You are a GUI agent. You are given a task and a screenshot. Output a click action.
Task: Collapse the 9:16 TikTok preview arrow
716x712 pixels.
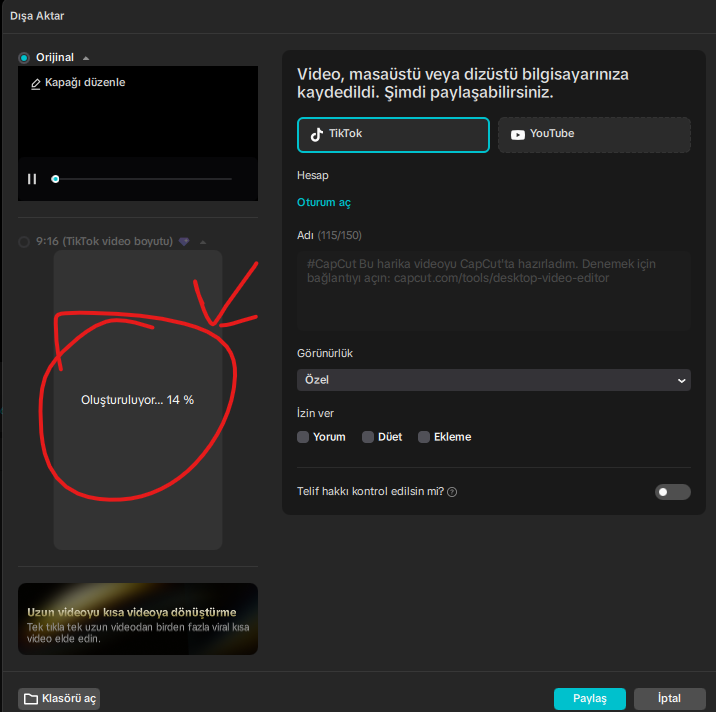pos(203,242)
